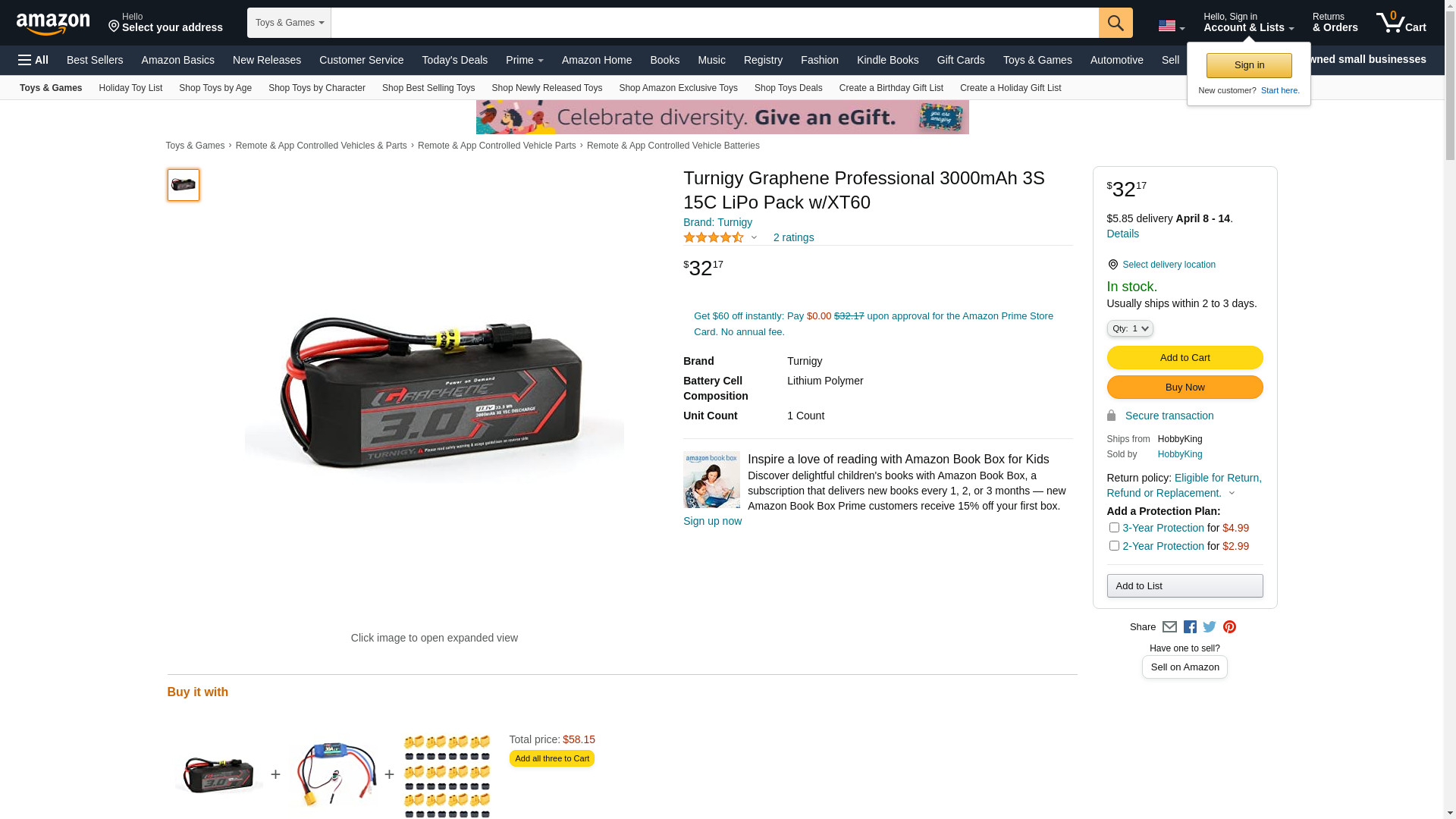The width and height of the screenshot is (1456, 819).
Task: Share the product on Twitter
Action: (x=1210, y=627)
